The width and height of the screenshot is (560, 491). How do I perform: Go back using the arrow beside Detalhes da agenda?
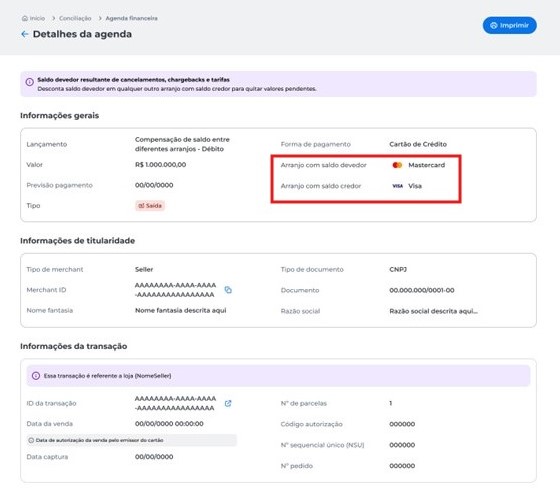[x=25, y=34]
